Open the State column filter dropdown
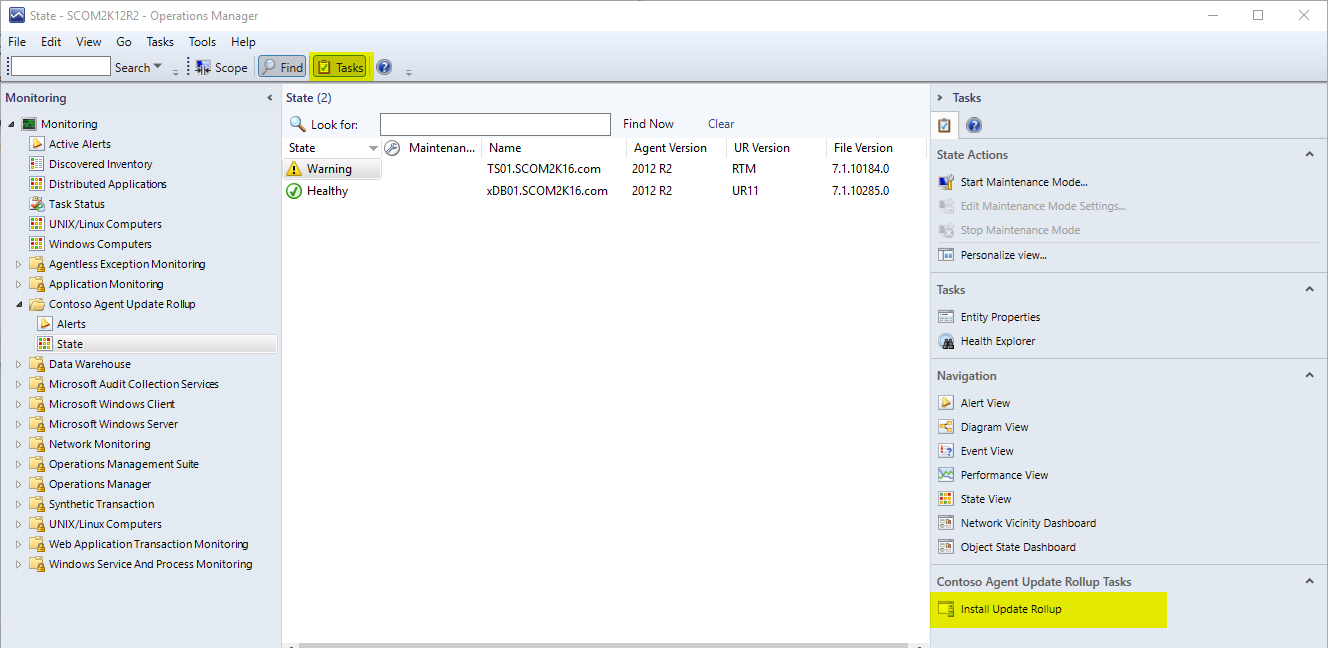1328x648 pixels. tap(373, 148)
